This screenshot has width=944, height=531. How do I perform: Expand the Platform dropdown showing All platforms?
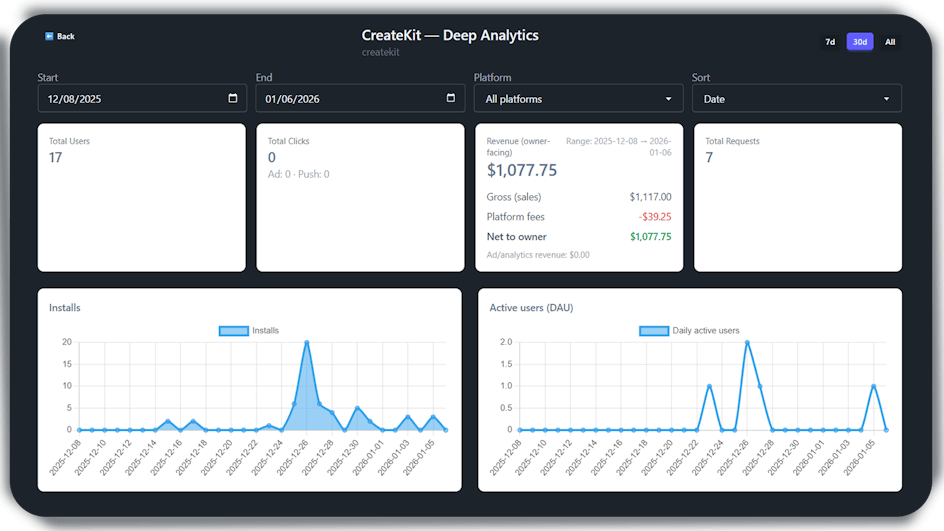coord(578,99)
